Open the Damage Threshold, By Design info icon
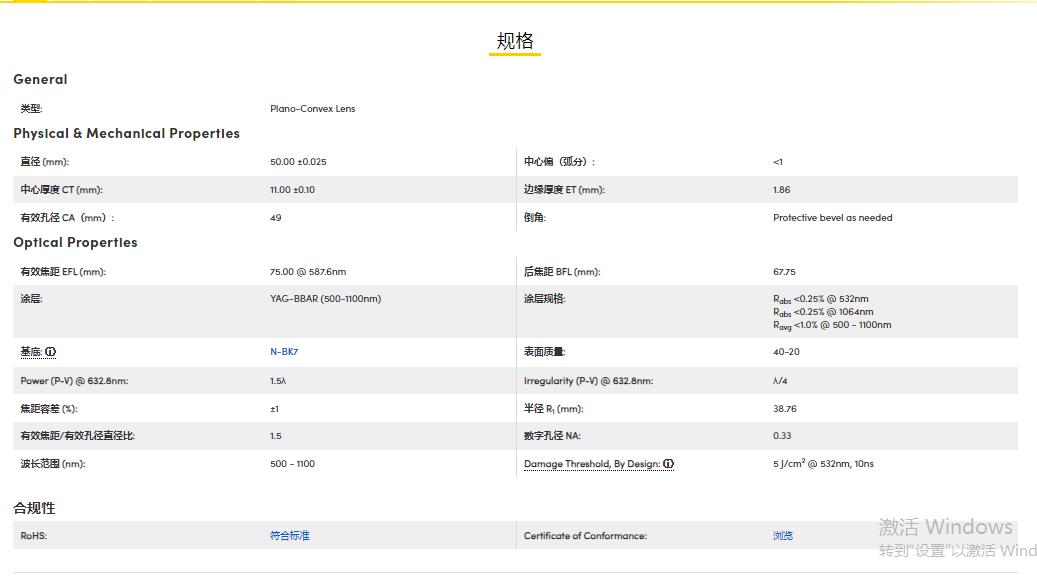1037x584 pixels. (667, 463)
